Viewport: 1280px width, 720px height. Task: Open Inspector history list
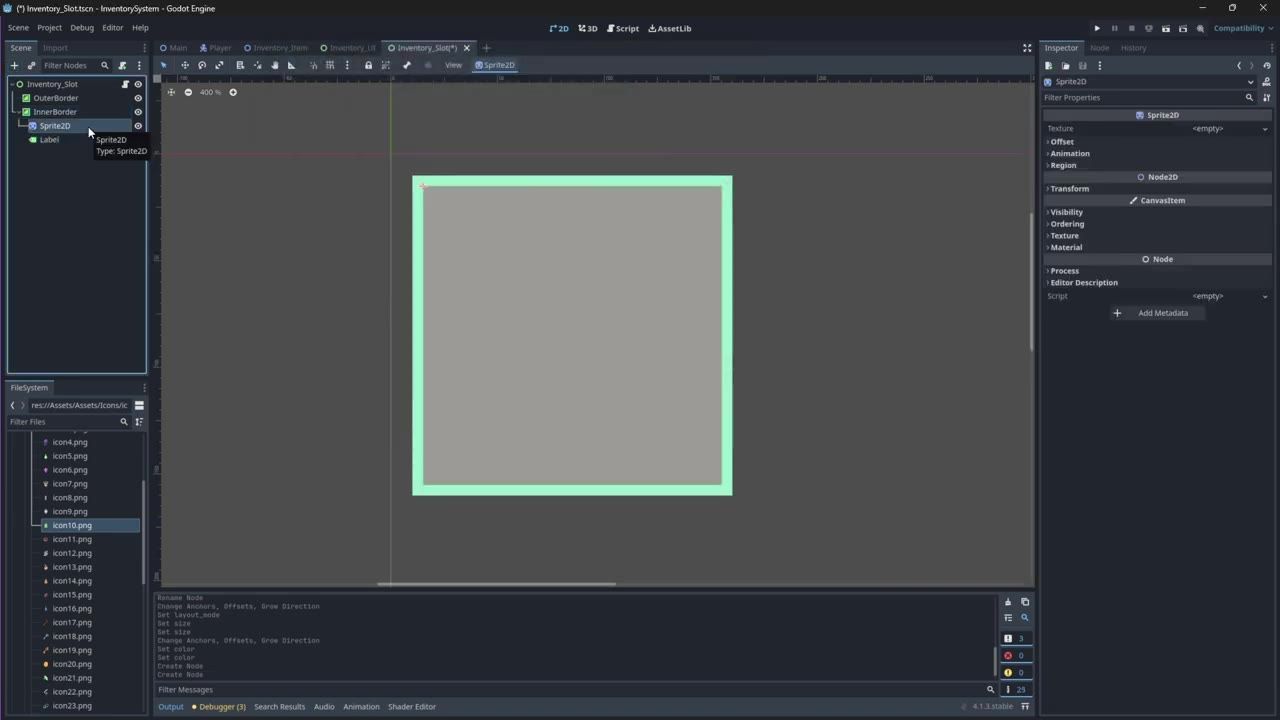pos(1267,66)
